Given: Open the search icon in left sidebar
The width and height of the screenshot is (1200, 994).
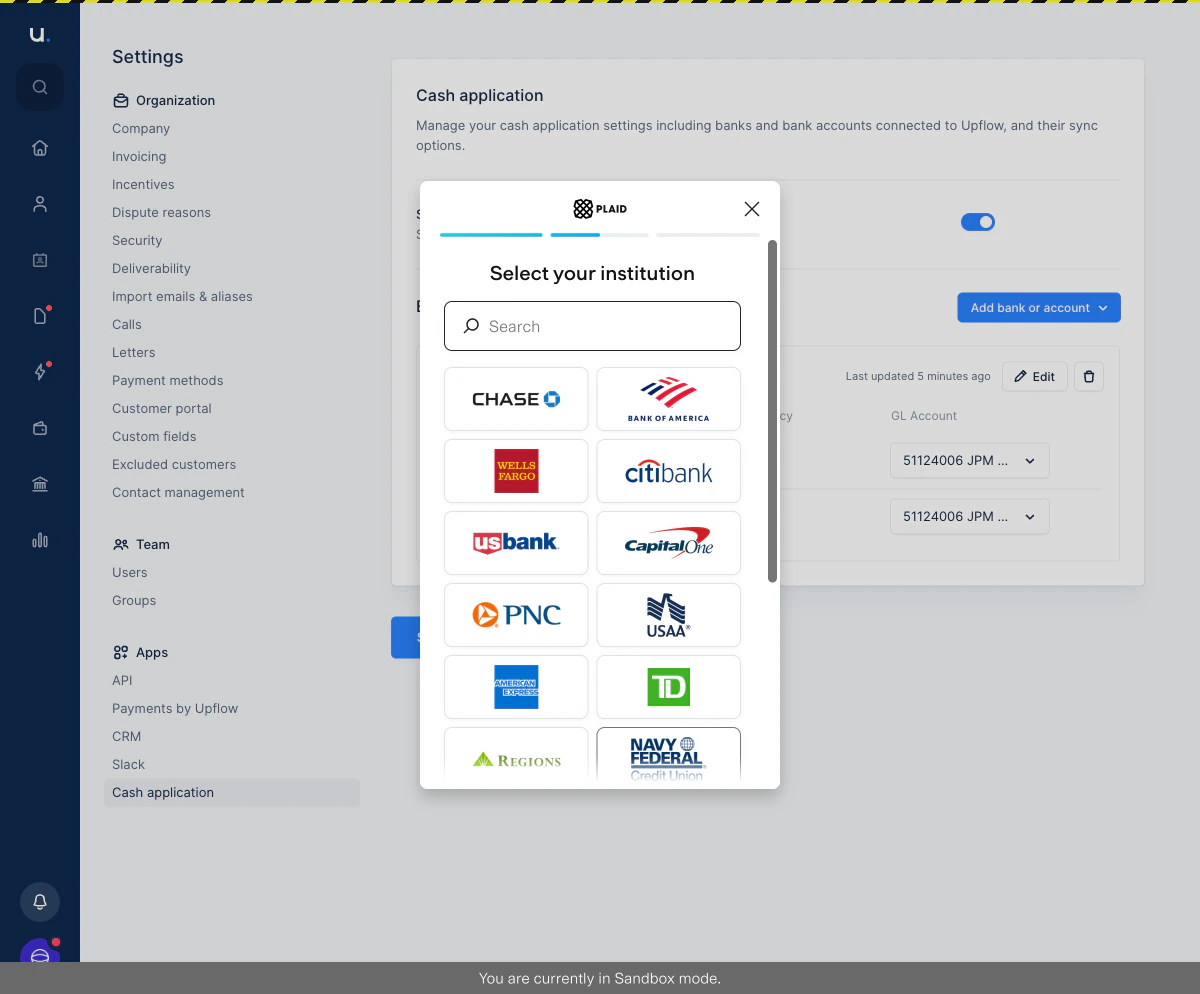Looking at the screenshot, I should click(40, 87).
